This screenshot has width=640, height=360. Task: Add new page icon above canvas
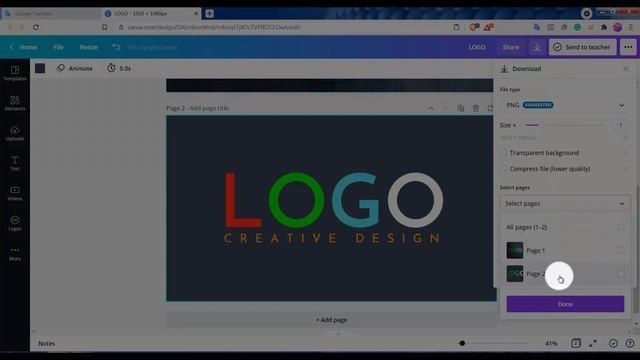click(x=490, y=108)
